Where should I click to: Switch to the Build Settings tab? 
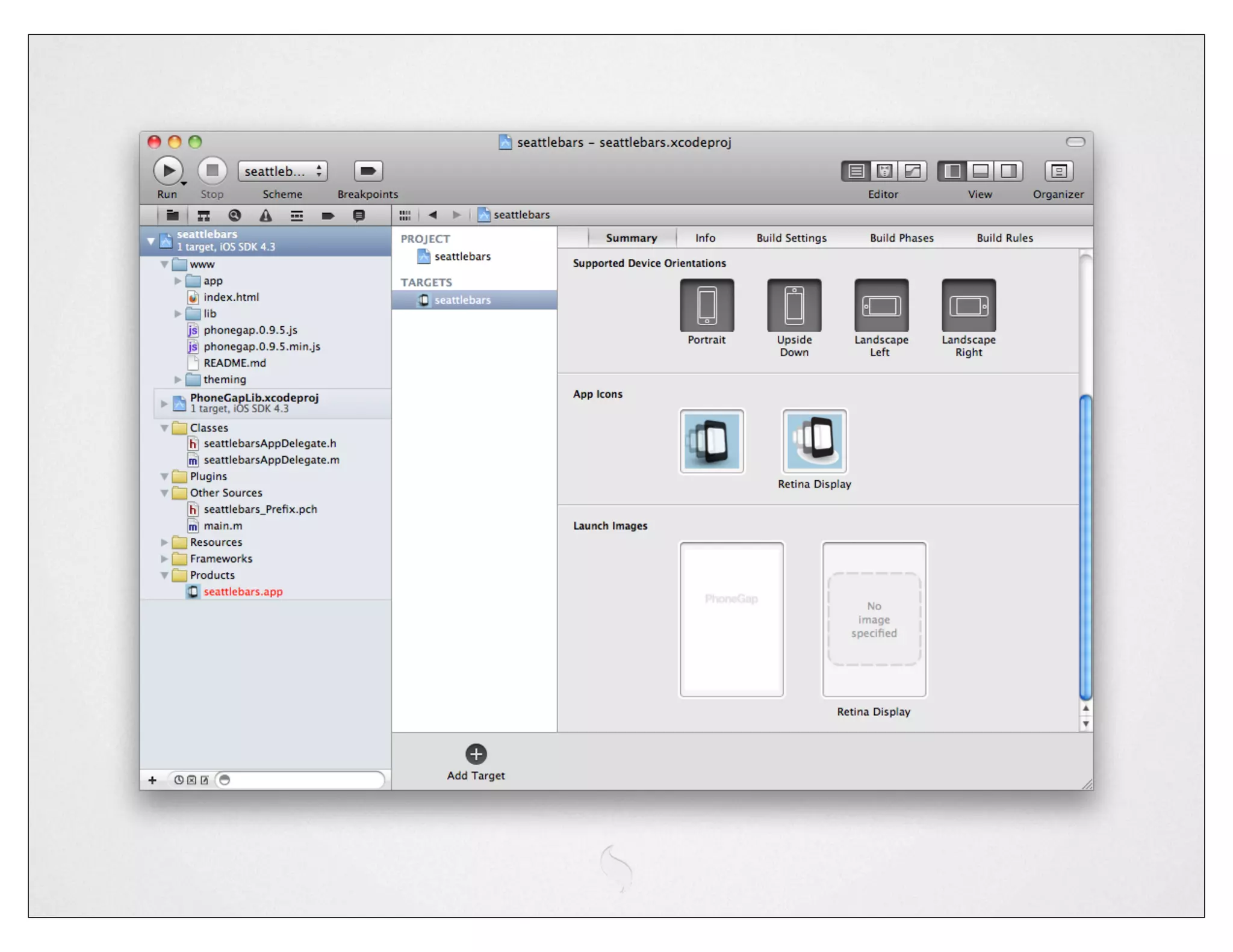tap(791, 238)
